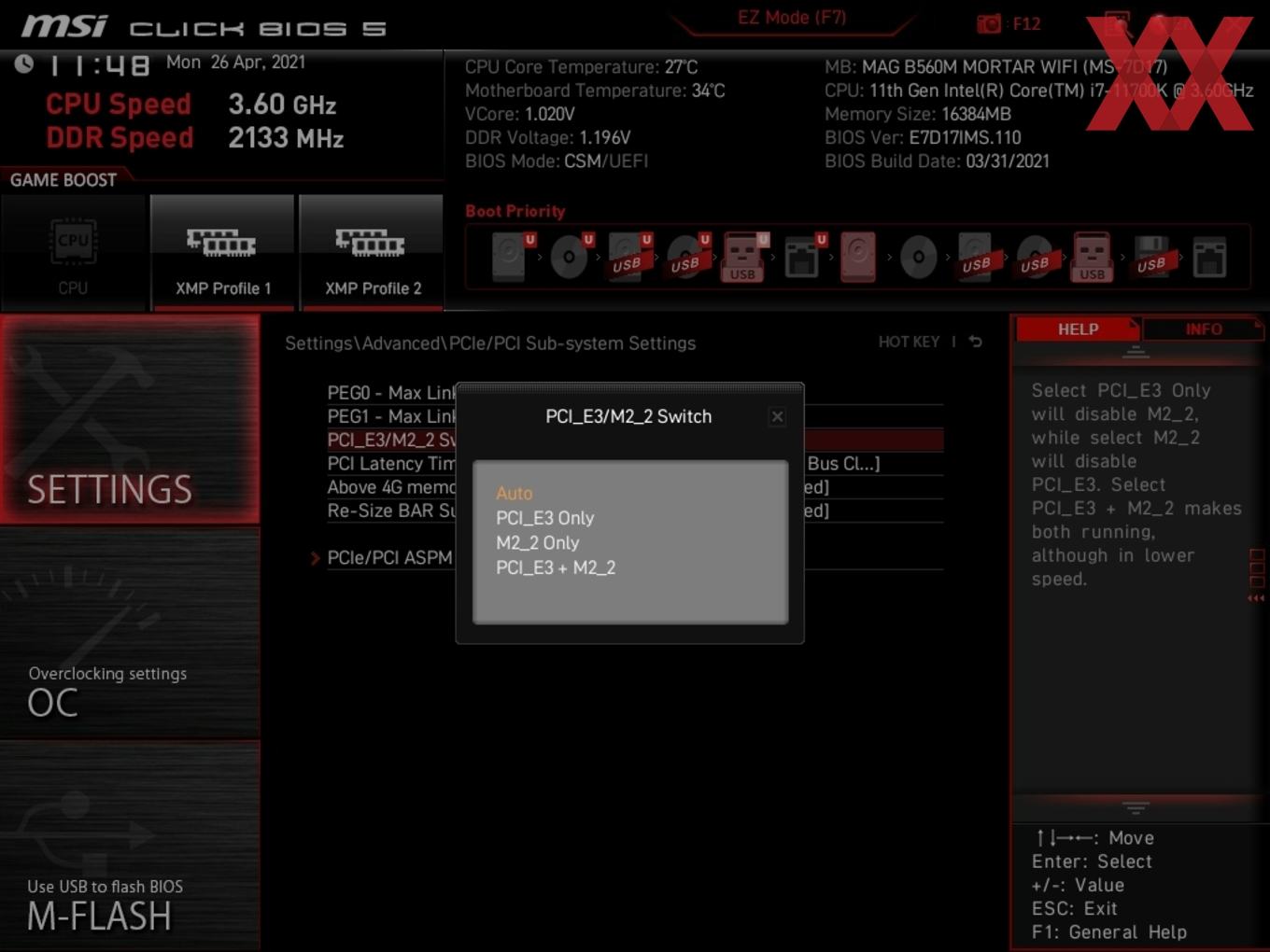The width and height of the screenshot is (1270, 952).
Task: Click the help panel scroll-up handle
Action: tap(1136, 352)
